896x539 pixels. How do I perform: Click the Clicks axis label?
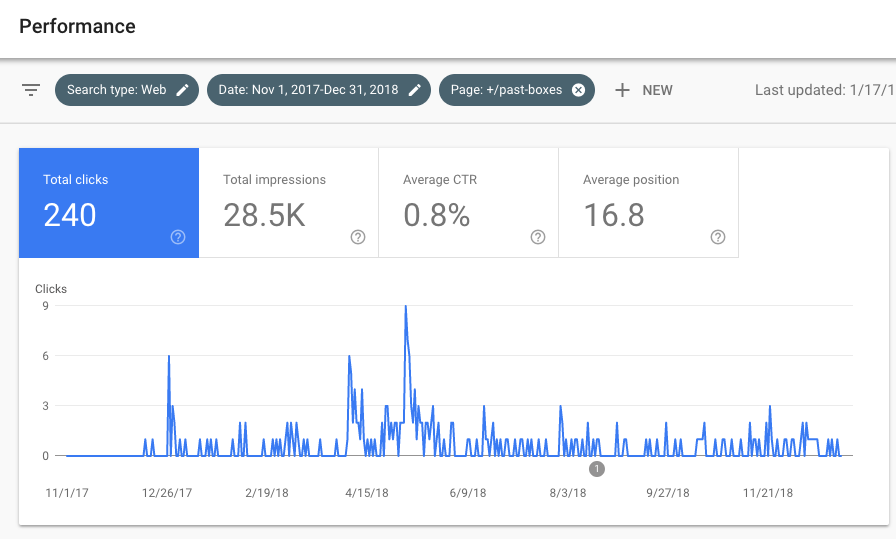tap(51, 289)
